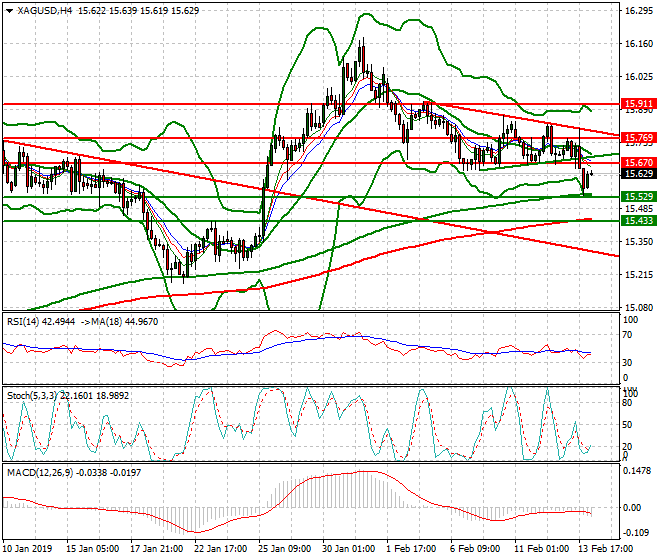Select the 13 Feb 17:00 time label
660x560 pixels.
click(606, 549)
